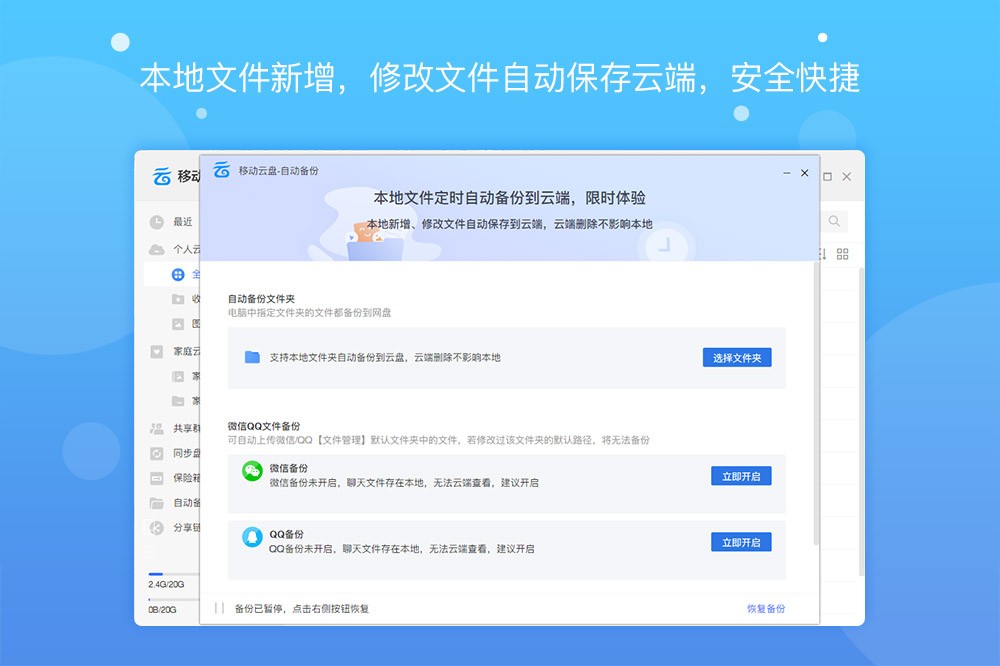
Task: Click the 选择文件夹 button
Action: (737, 357)
